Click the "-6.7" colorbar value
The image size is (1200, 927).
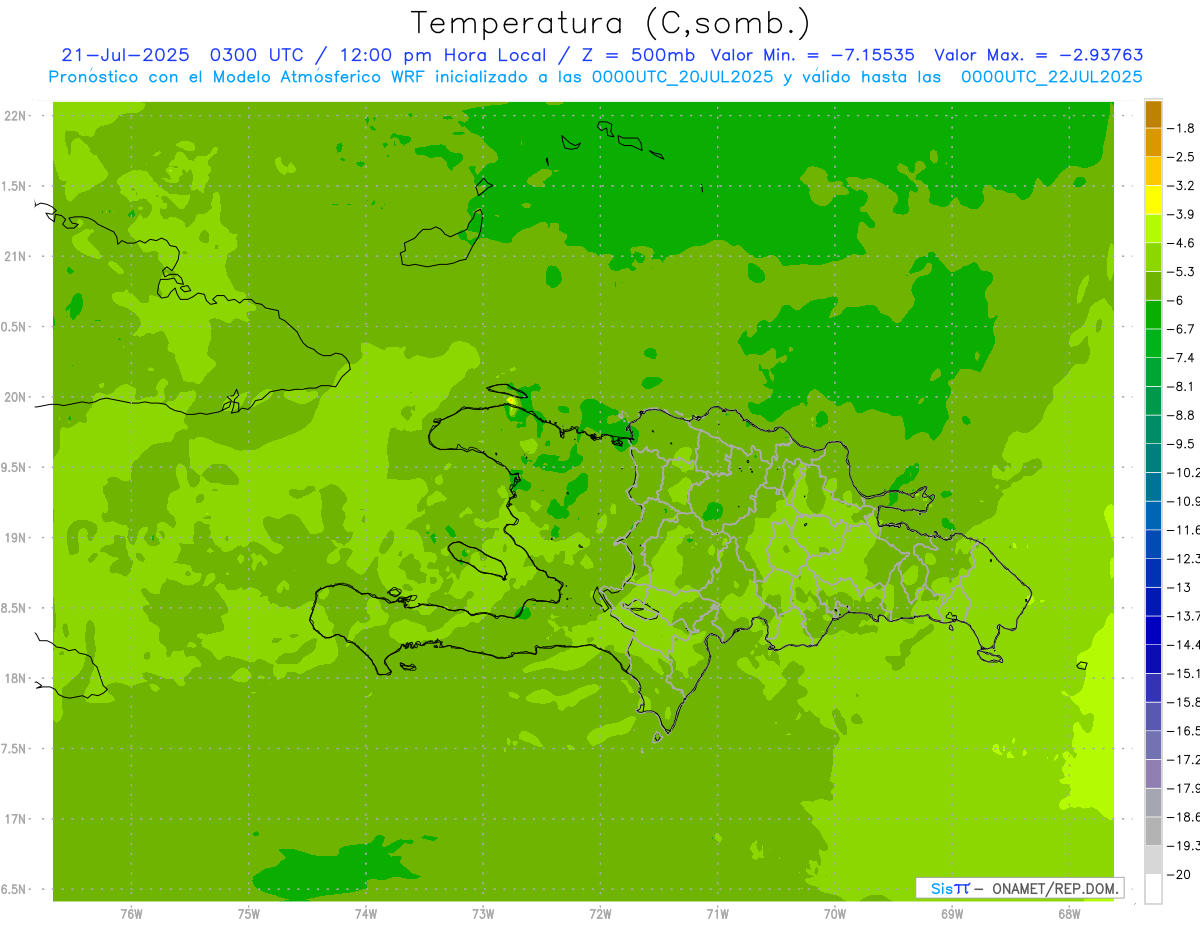tap(1182, 329)
